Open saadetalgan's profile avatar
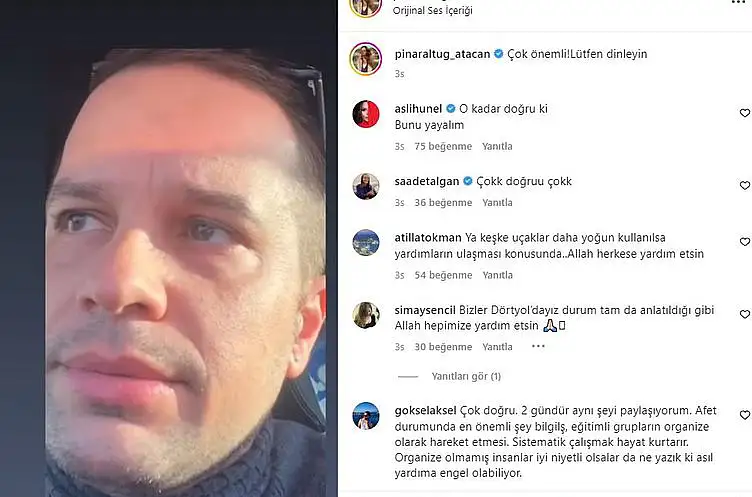 pos(366,186)
